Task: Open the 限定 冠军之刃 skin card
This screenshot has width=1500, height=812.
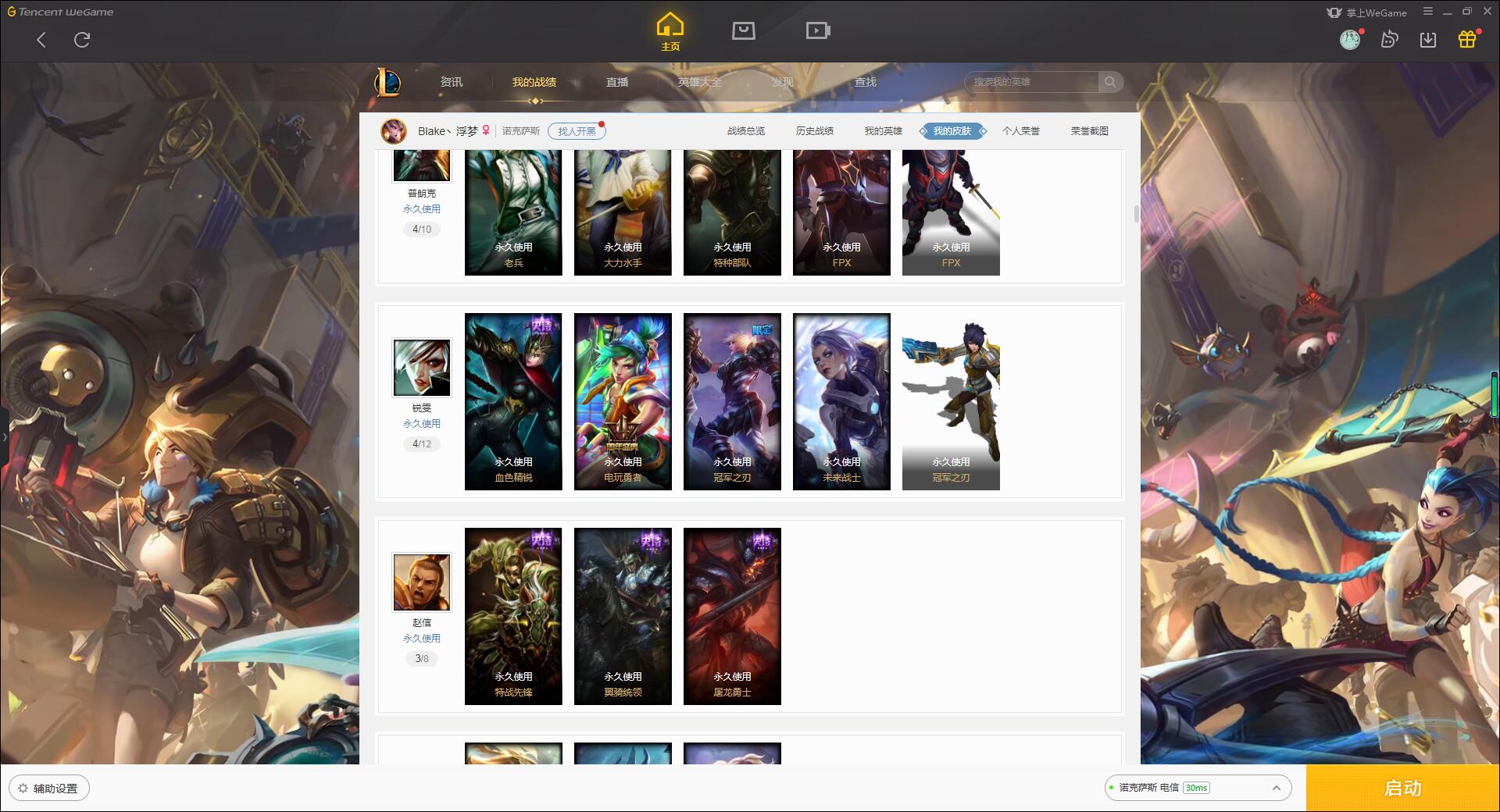Action: (x=732, y=402)
